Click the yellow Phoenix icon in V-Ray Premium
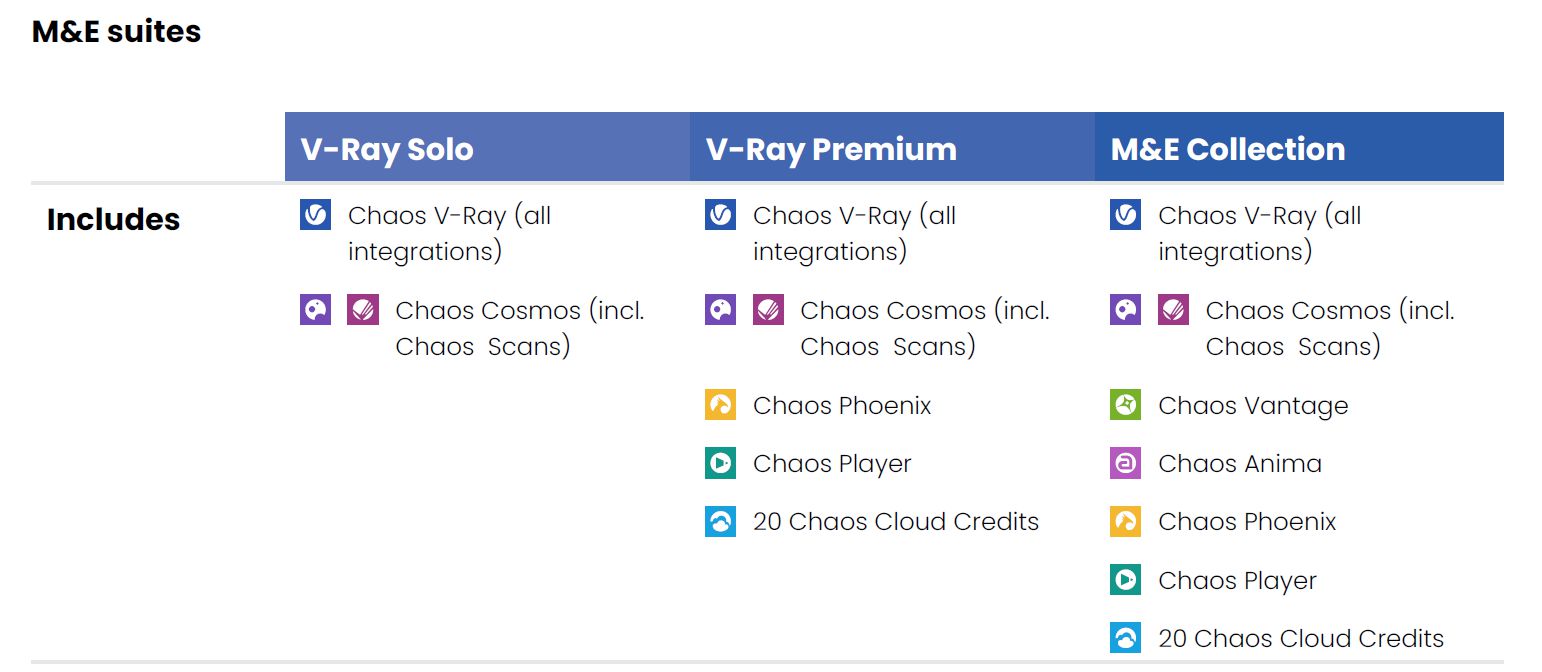The image size is (1542, 672). pyautogui.click(x=720, y=405)
